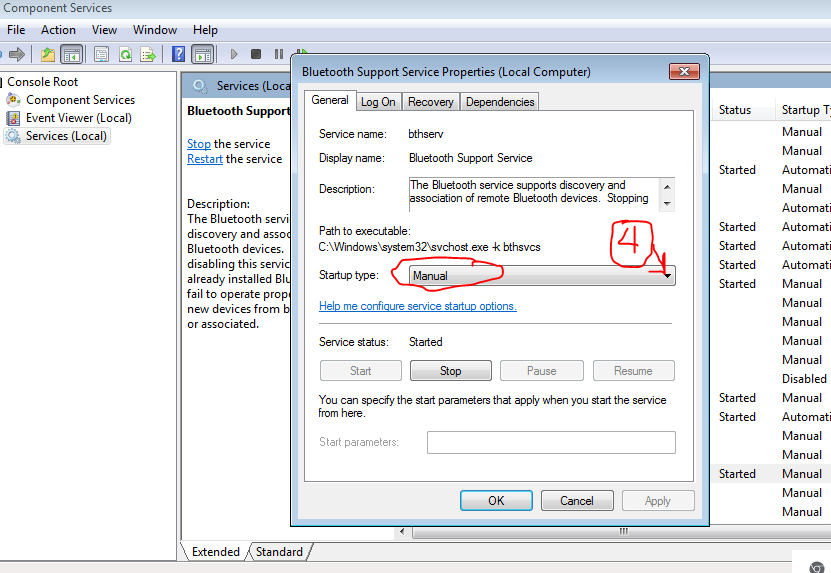Click the path text C:\Windows\system32\svchost.exe

403,247
